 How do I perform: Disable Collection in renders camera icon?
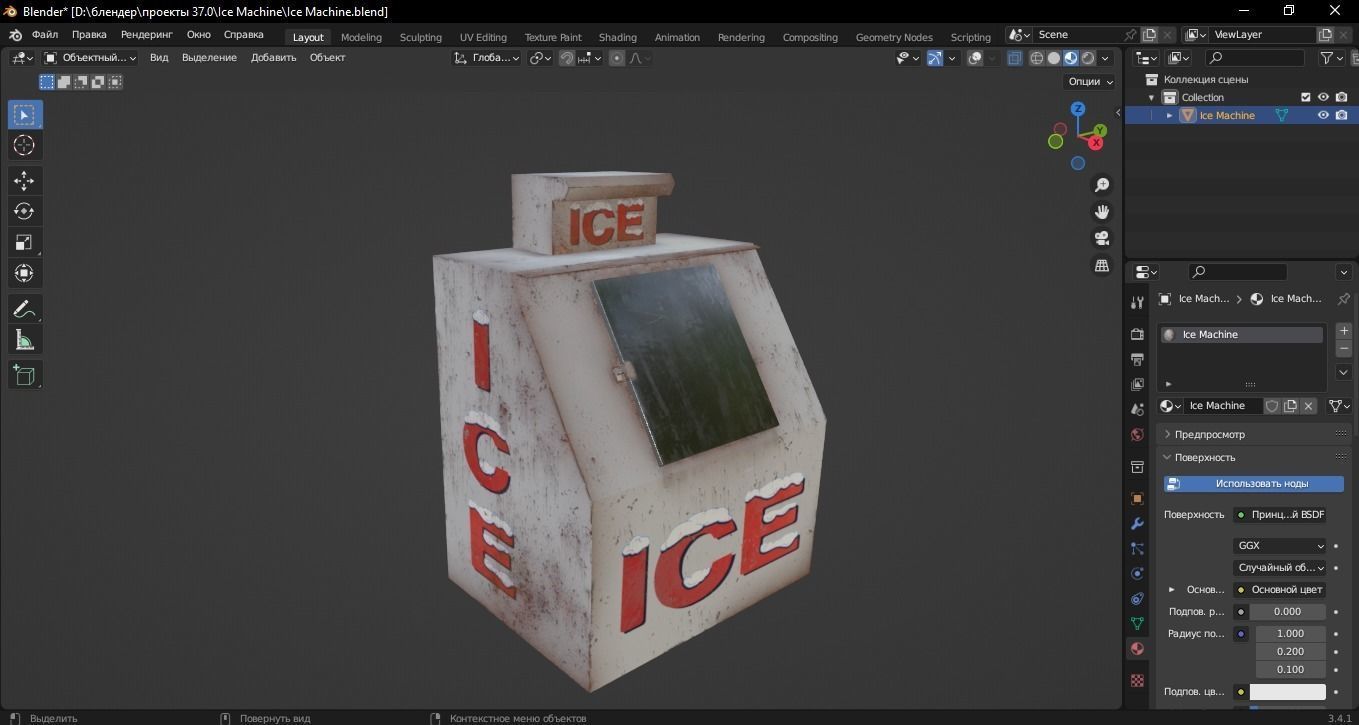[x=1341, y=97]
